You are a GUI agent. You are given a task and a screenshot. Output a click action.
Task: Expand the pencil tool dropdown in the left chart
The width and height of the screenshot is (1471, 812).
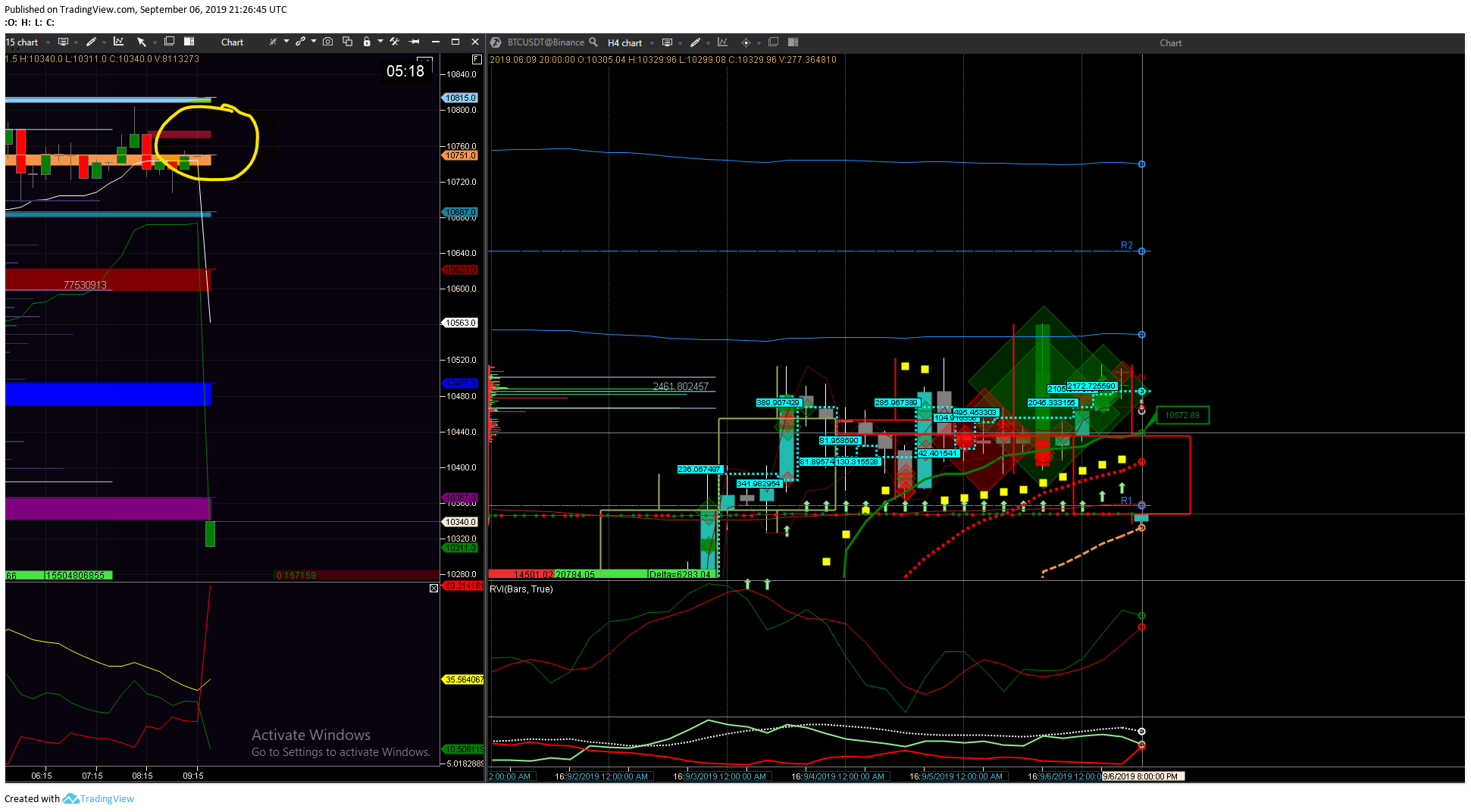pos(103,43)
